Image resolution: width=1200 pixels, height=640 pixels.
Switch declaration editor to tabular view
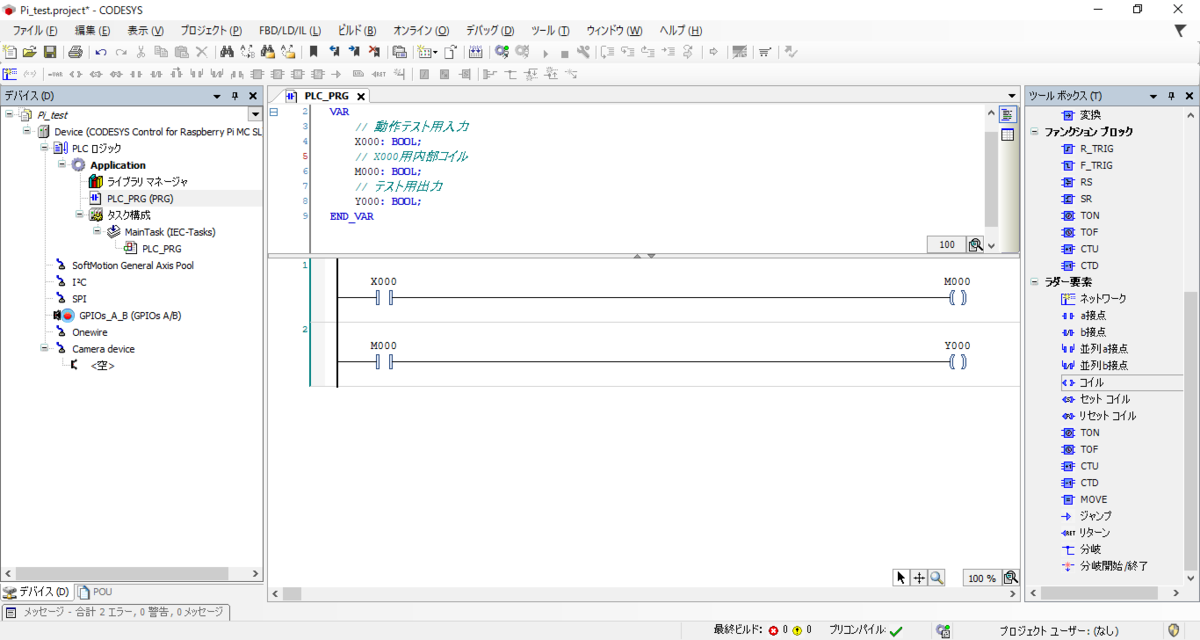(x=1008, y=134)
